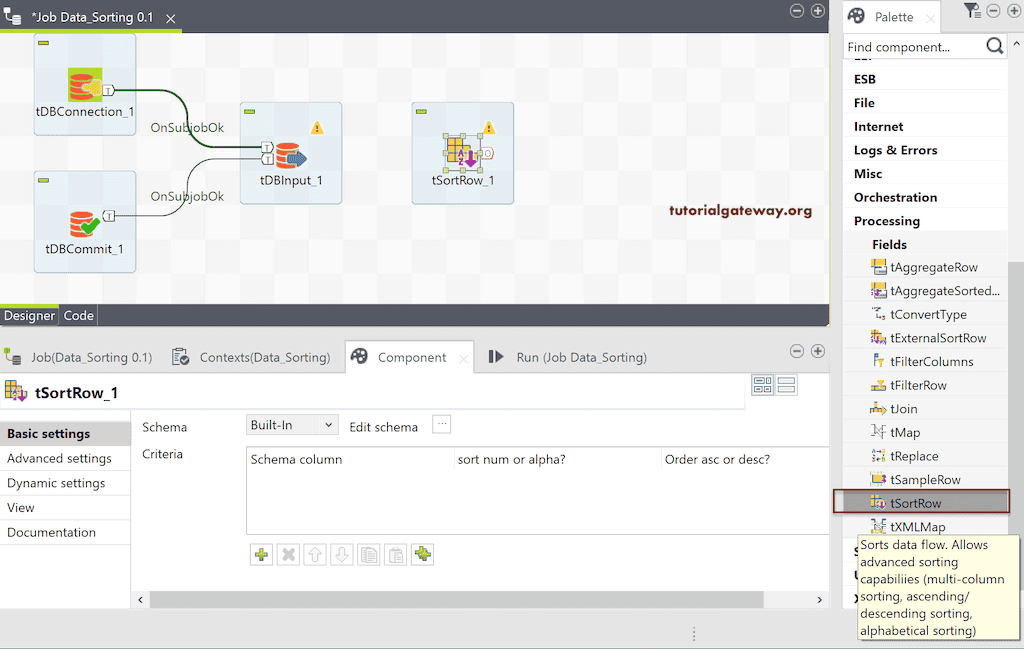The width and height of the screenshot is (1024, 649).
Task: Click the rightmost green plus criteria button
Action: pos(423,555)
